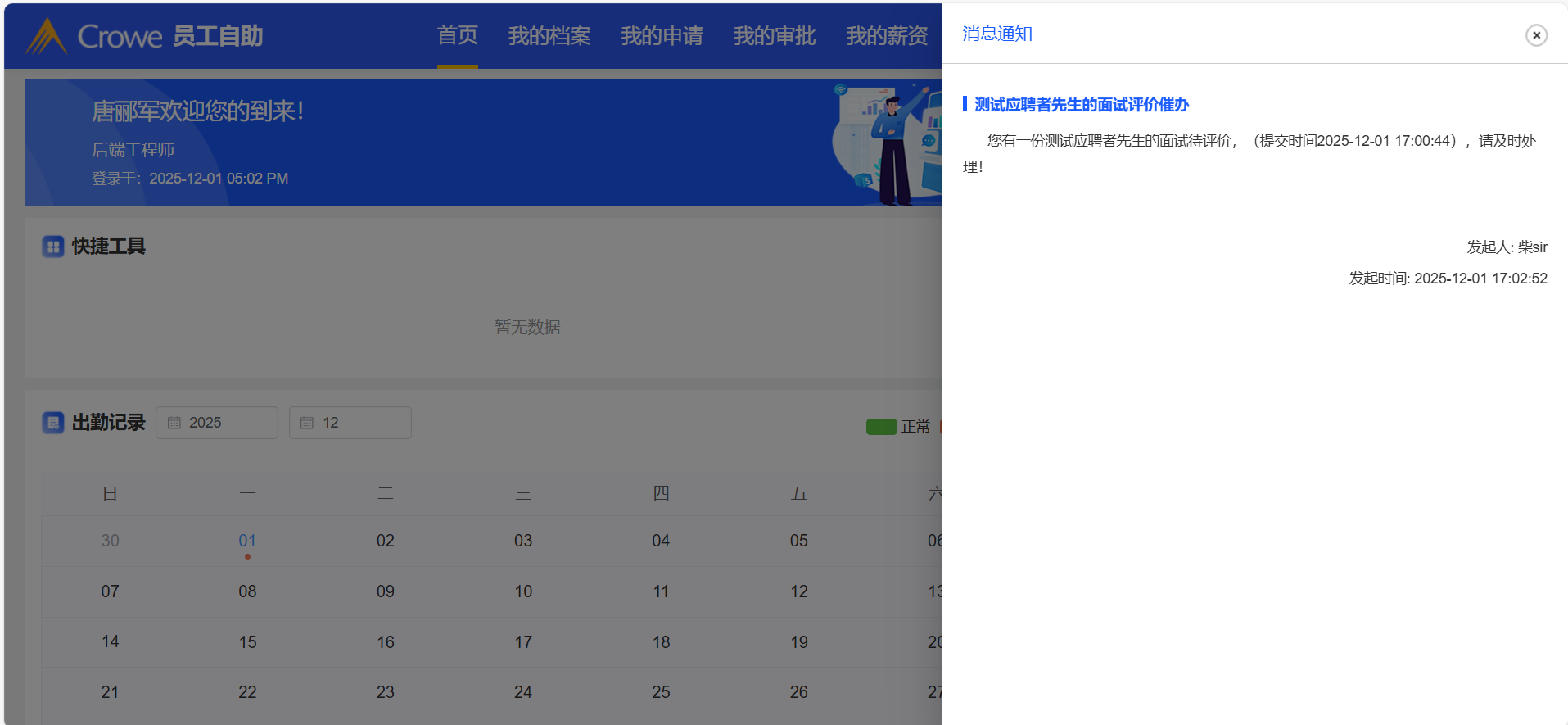Click the 后端工程师 job title text

(x=133, y=150)
